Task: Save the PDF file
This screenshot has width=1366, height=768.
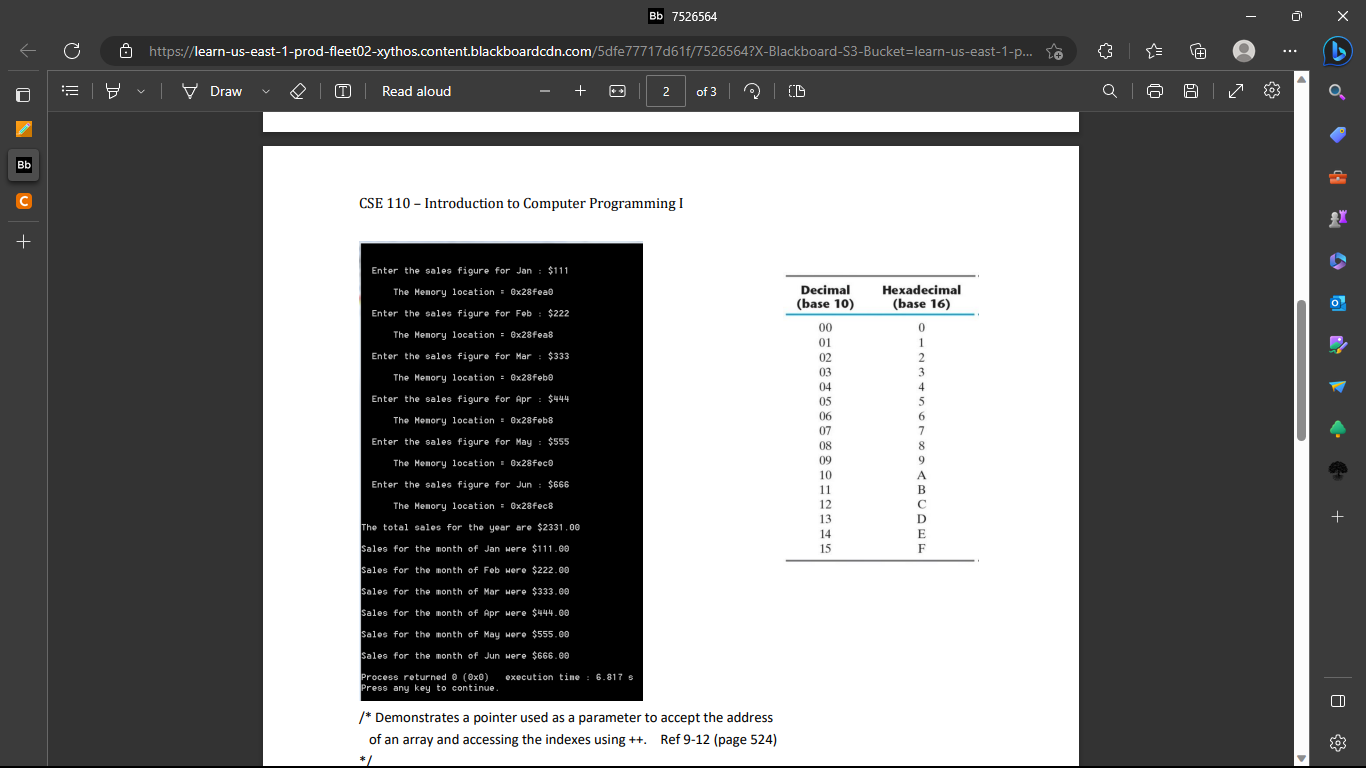Action: point(1190,91)
